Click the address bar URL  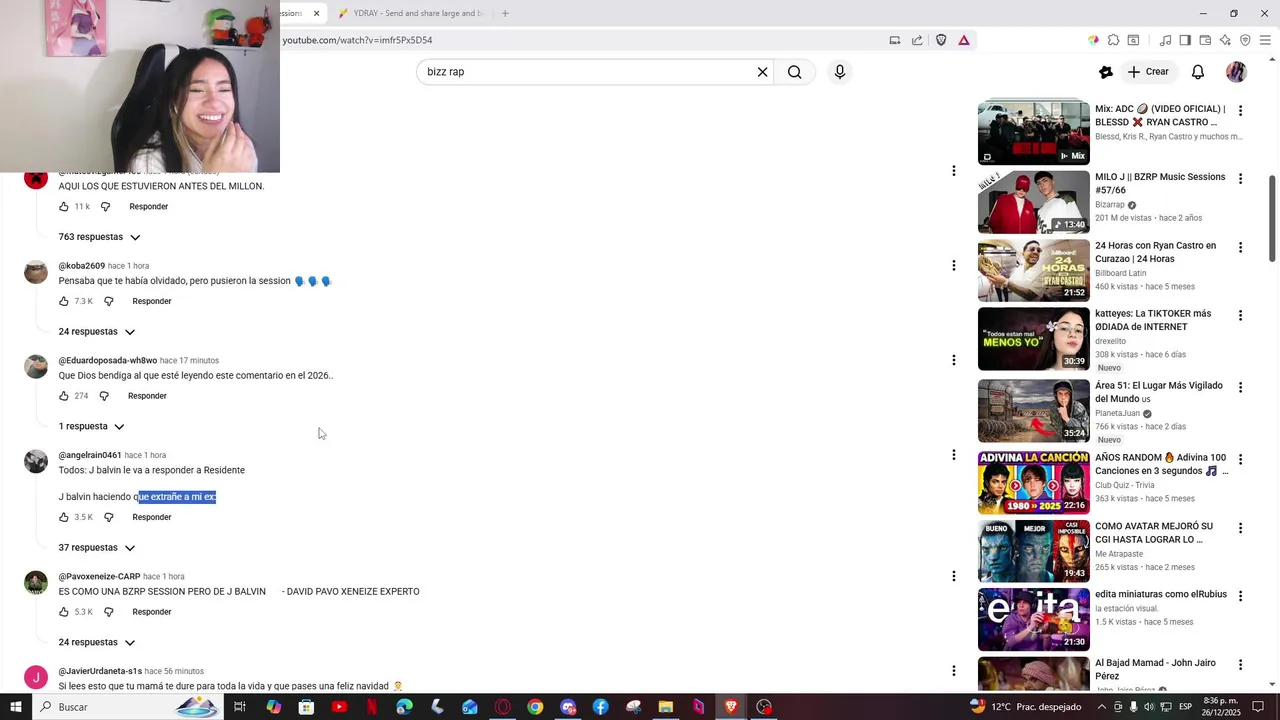(357, 40)
